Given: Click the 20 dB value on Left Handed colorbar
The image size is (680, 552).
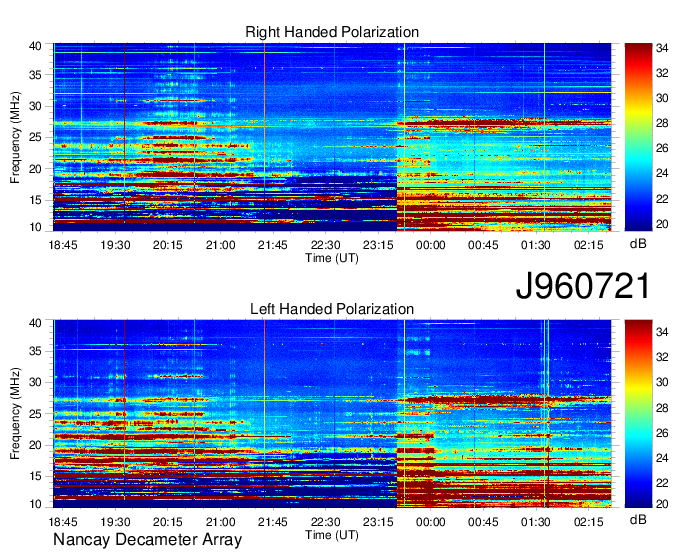Looking at the screenshot, I should point(662,504).
